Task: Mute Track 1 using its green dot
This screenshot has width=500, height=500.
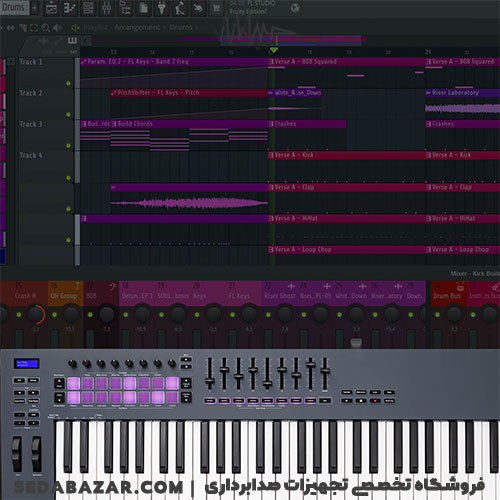Action: click(68, 83)
